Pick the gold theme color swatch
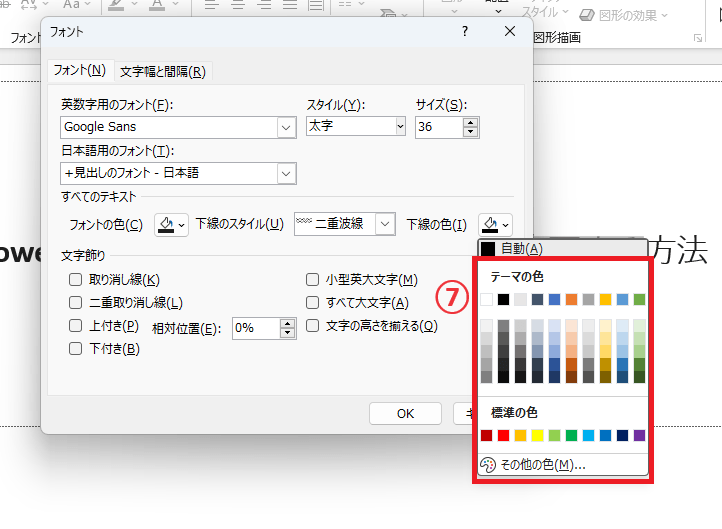The width and height of the screenshot is (722, 529). (x=606, y=300)
